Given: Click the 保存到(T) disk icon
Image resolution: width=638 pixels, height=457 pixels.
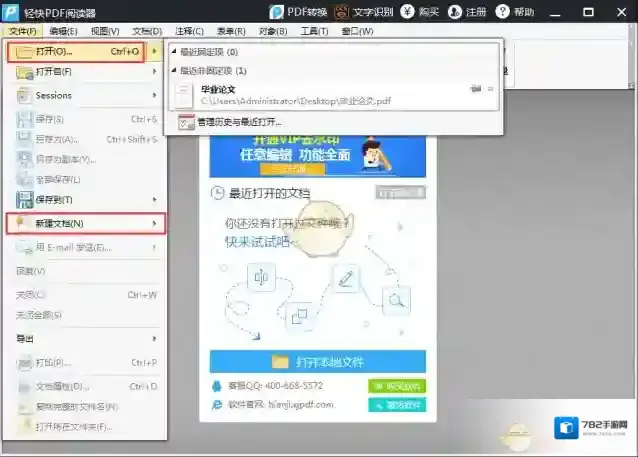Looking at the screenshot, I should pyautogui.click(x=24, y=199).
